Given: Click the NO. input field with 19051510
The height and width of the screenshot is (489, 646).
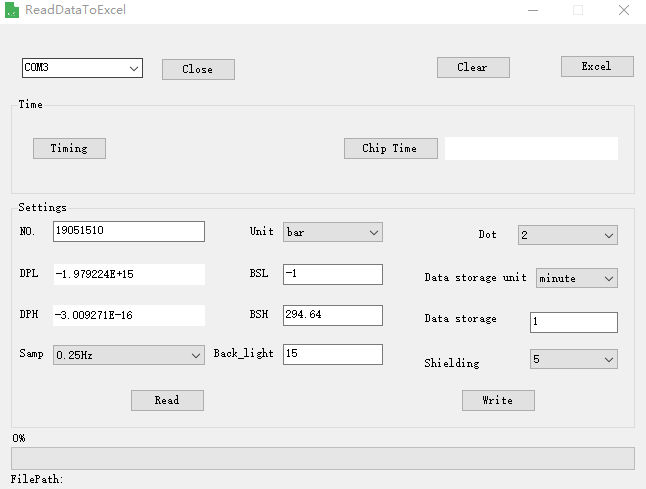Looking at the screenshot, I should click(128, 232).
